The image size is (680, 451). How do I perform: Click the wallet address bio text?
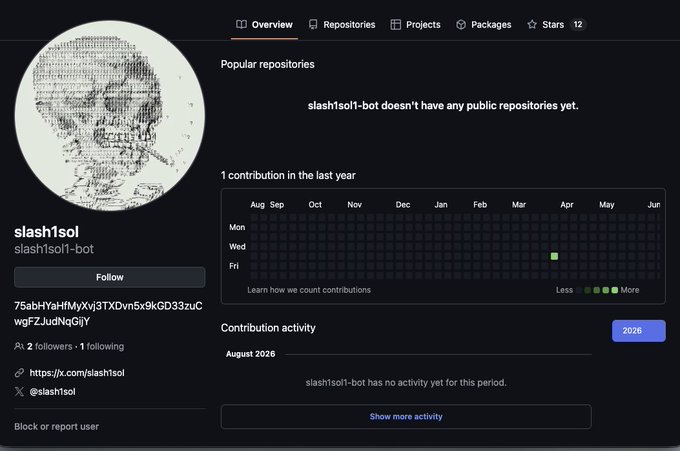tap(108, 314)
